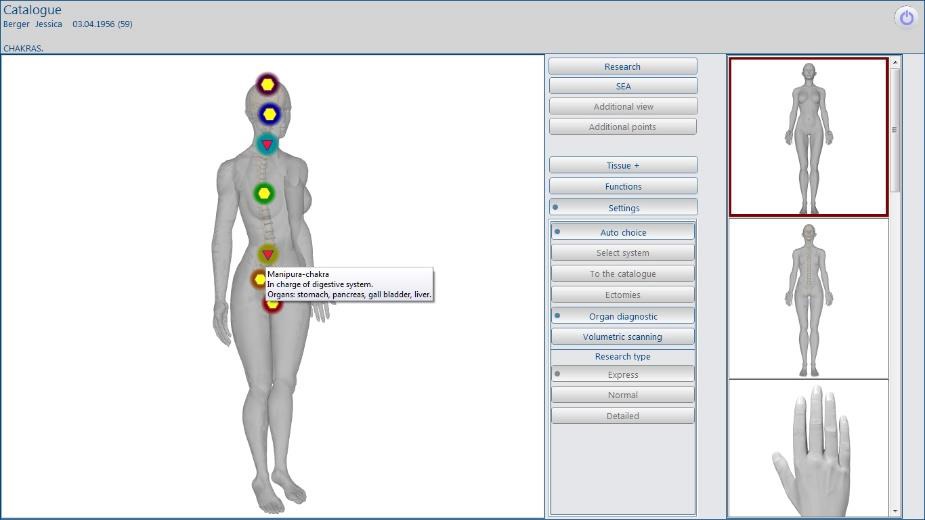Click the CHAKRAS. label

pos(23,48)
